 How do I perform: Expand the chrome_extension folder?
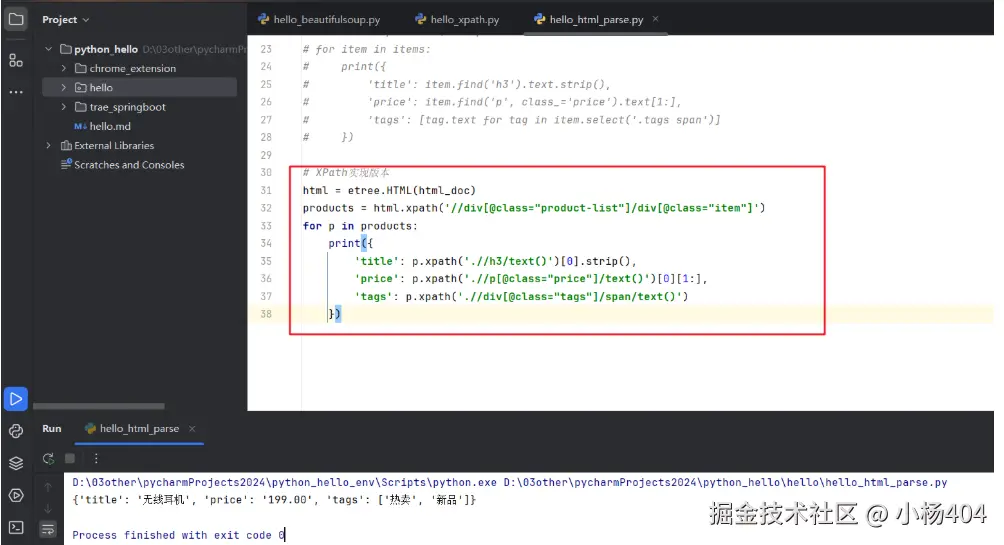(x=63, y=68)
